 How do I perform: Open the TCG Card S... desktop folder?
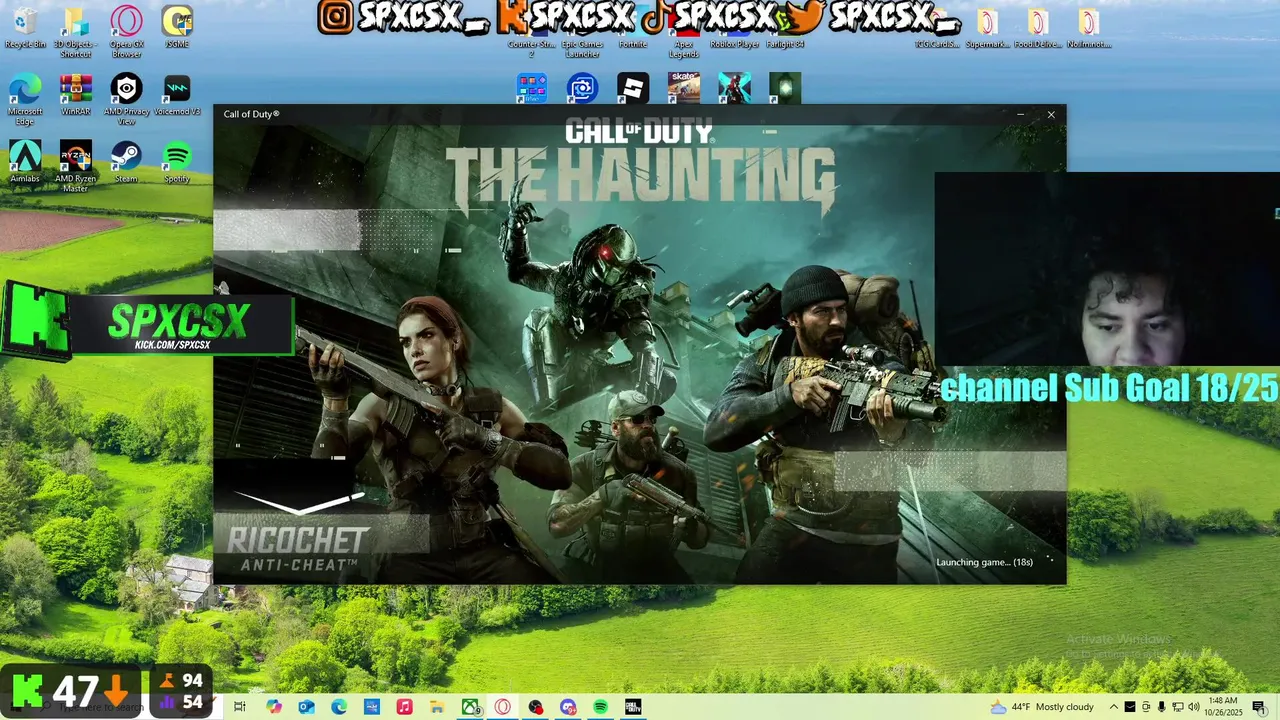click(938, 28)
